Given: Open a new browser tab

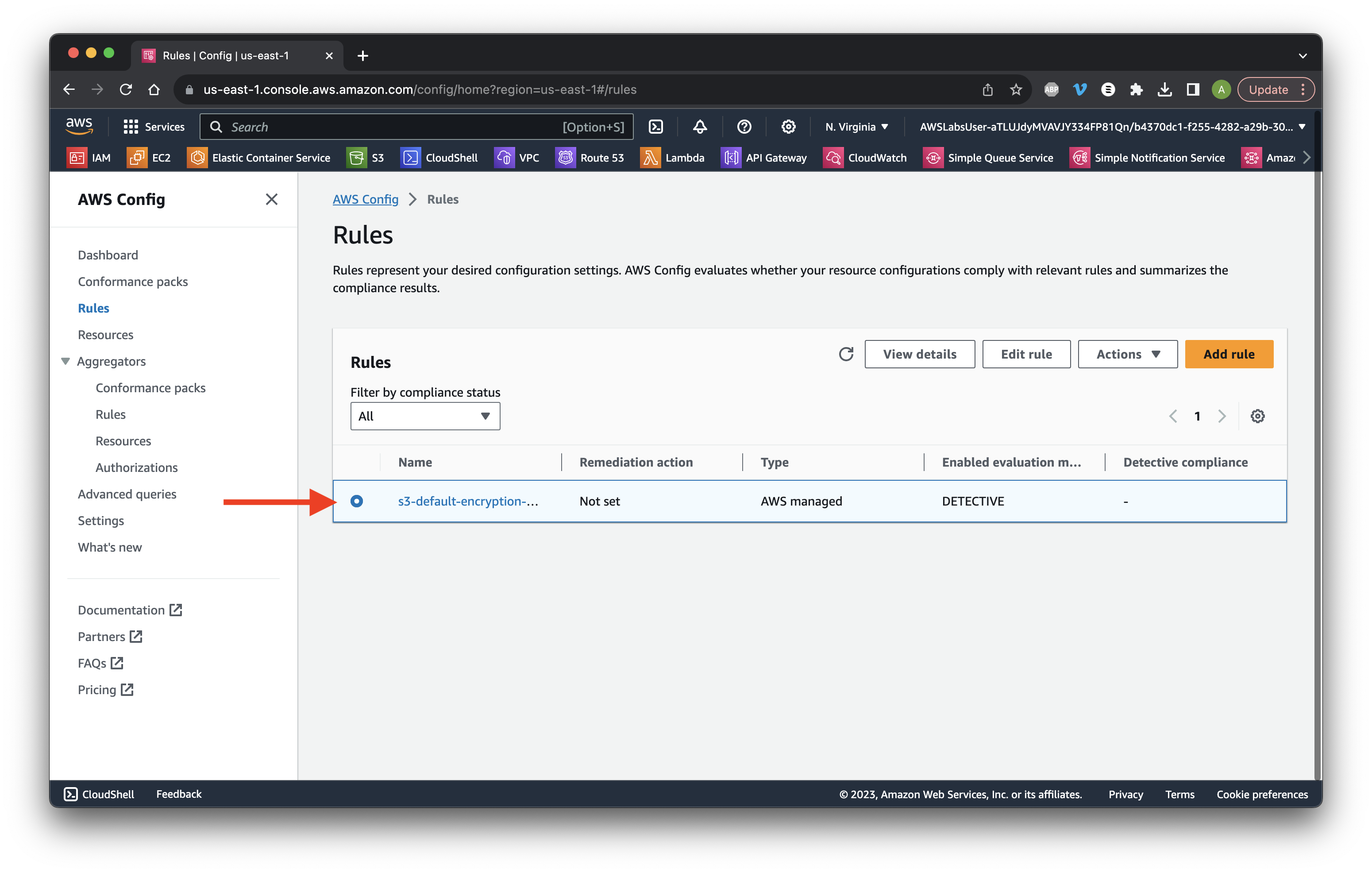Looking at the screenshot, I should pos(362,56).
